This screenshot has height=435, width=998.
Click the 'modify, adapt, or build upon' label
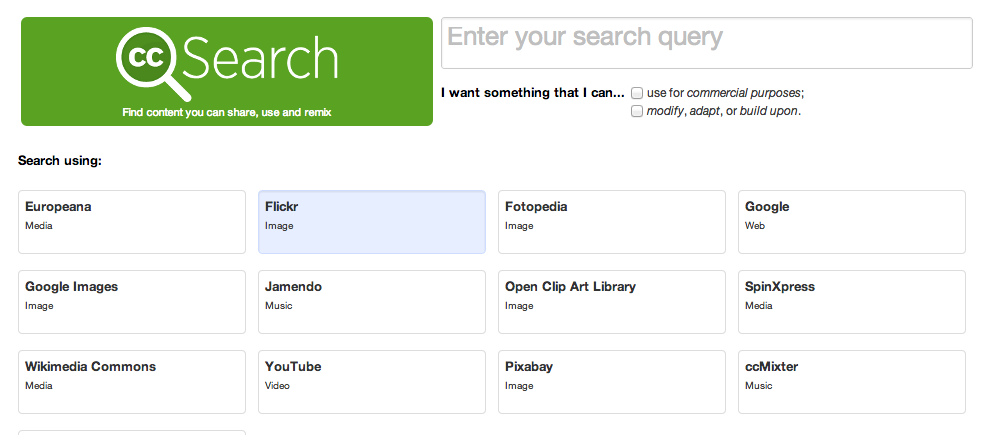pyautogui.click(x=724, y=111)
